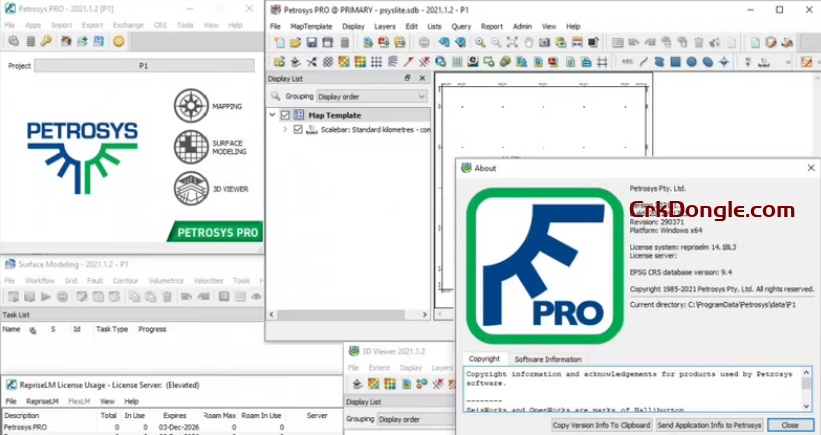Toggle the Scalebar Standard kilometres checkbox

[x=298, y=129]
